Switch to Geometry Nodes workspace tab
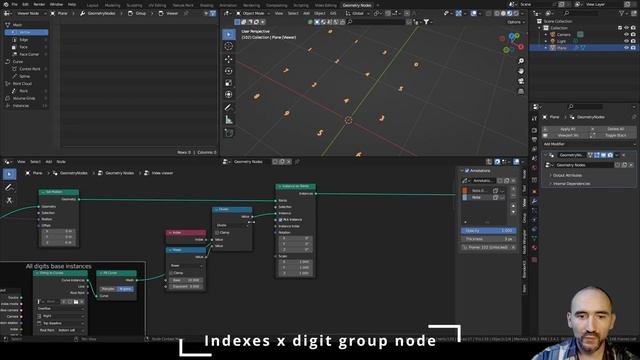 tap(357, 5)
